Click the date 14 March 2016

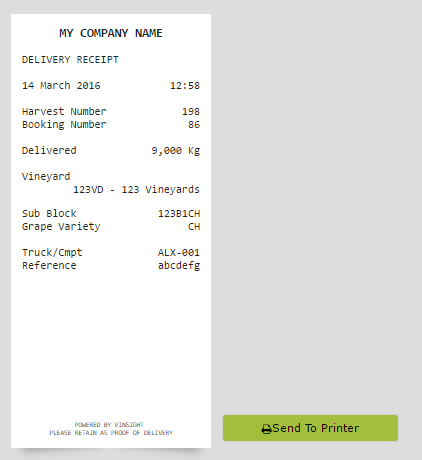[x=61, y=86]
